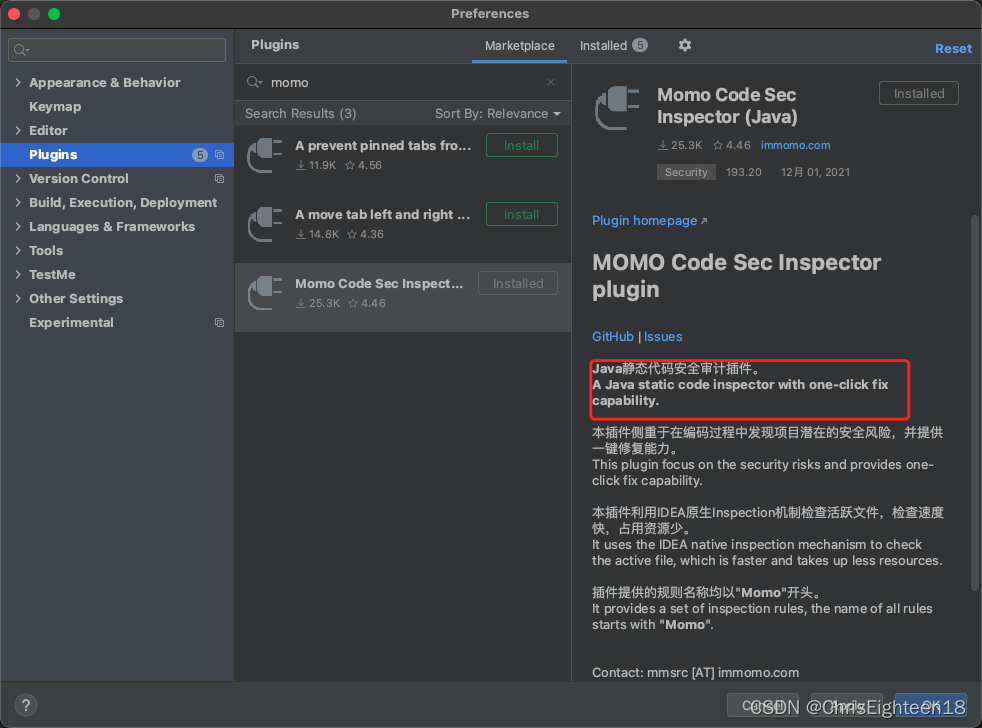Click Installed button in Momo result row
The width and height of the screenshot is (982, 728).
[518, 283]
